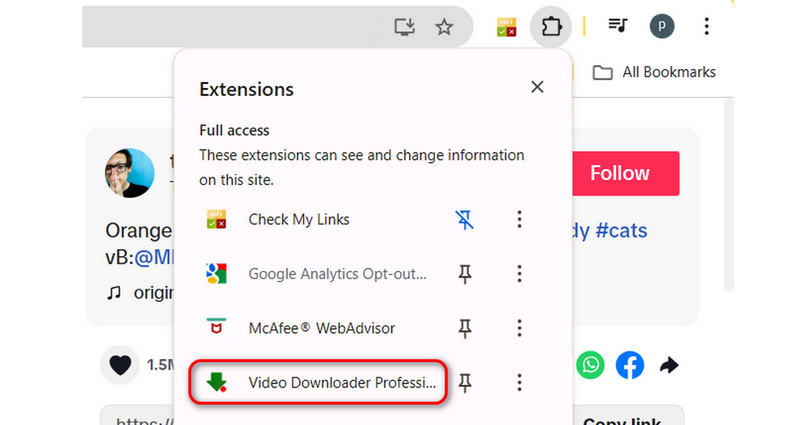Like the video with the heart icon
800x425 pixels.
point(120,365)
